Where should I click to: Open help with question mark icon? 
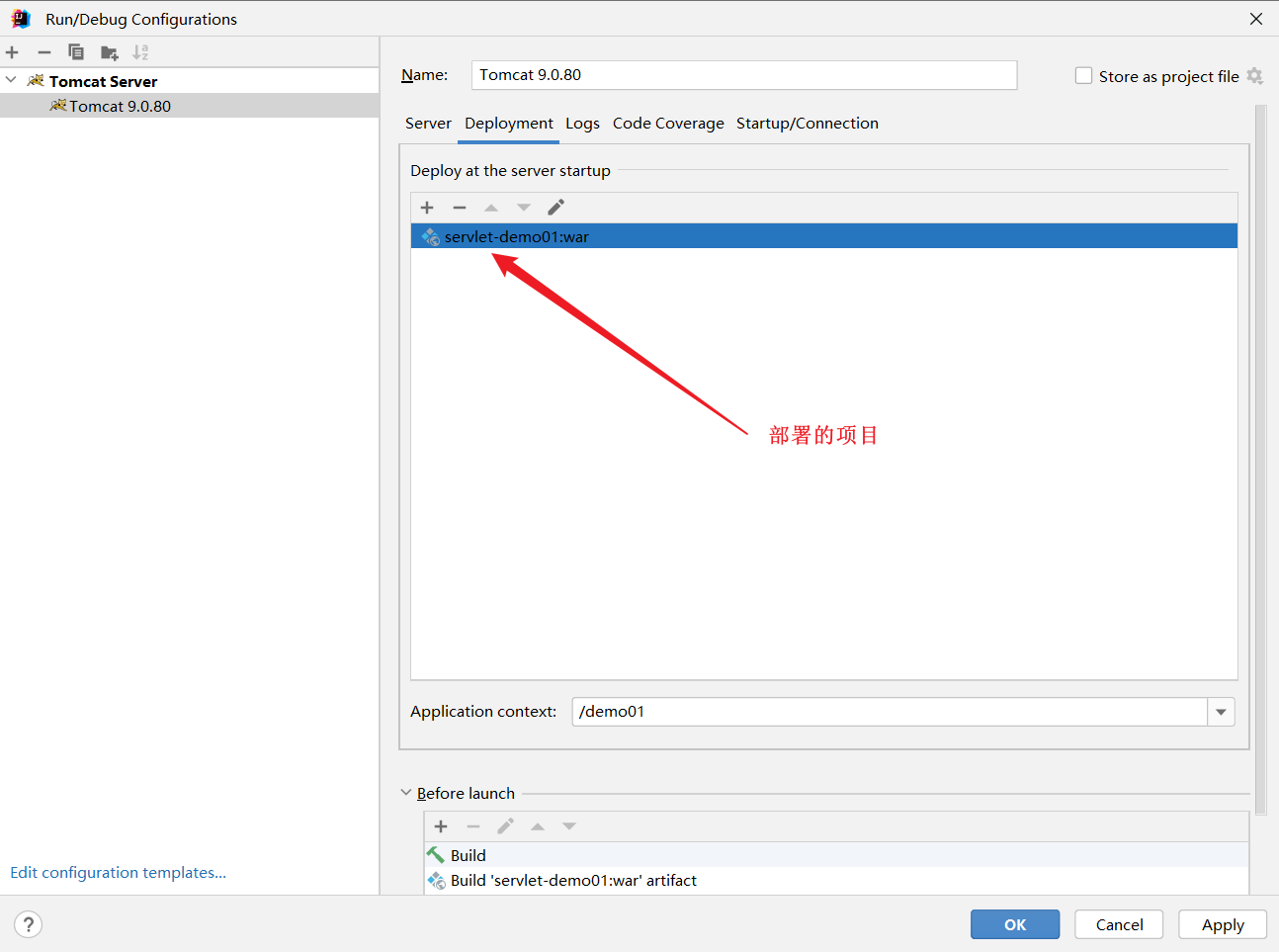(x=29, y=924)
